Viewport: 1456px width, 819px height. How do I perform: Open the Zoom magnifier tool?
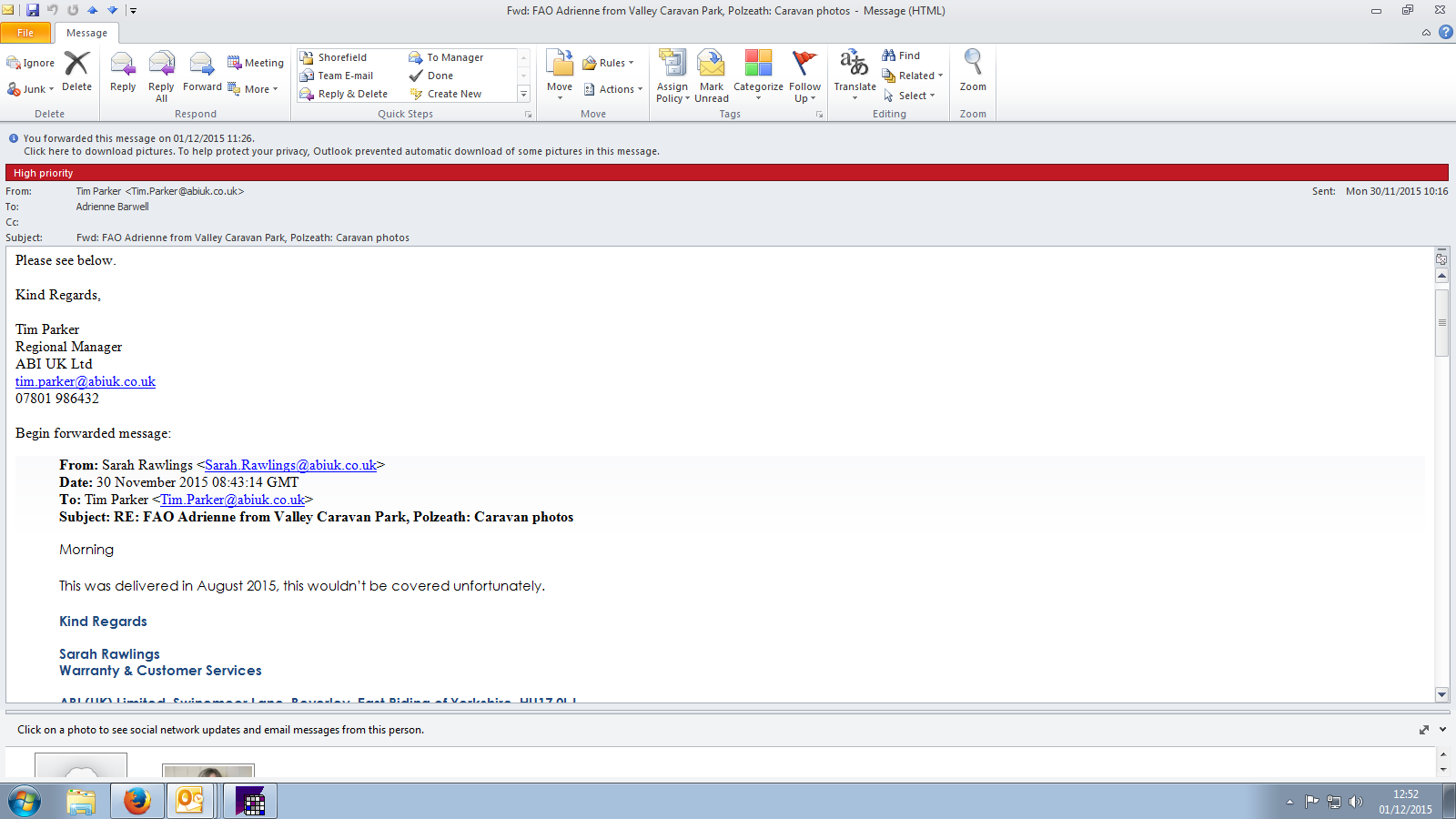coord(973,71)
